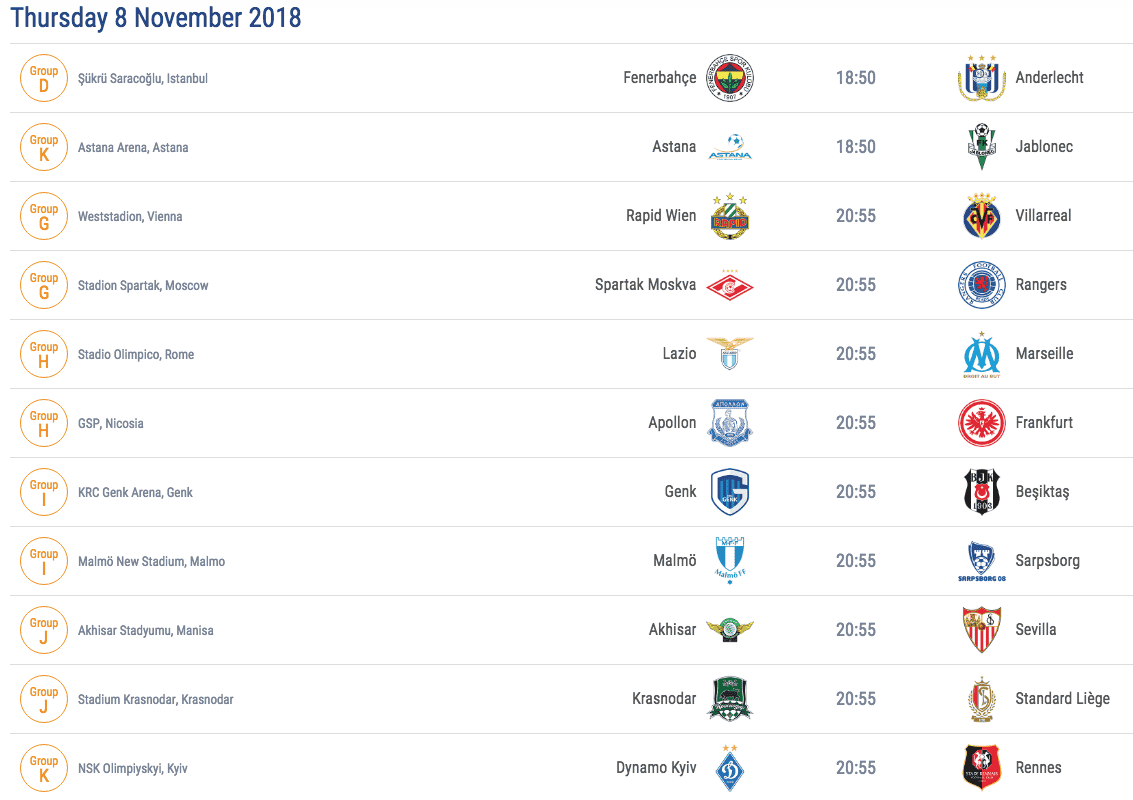Click the Fenerbahçe club crest
This screenshot has height=800, width=1133.
click(x=730, y=78)
